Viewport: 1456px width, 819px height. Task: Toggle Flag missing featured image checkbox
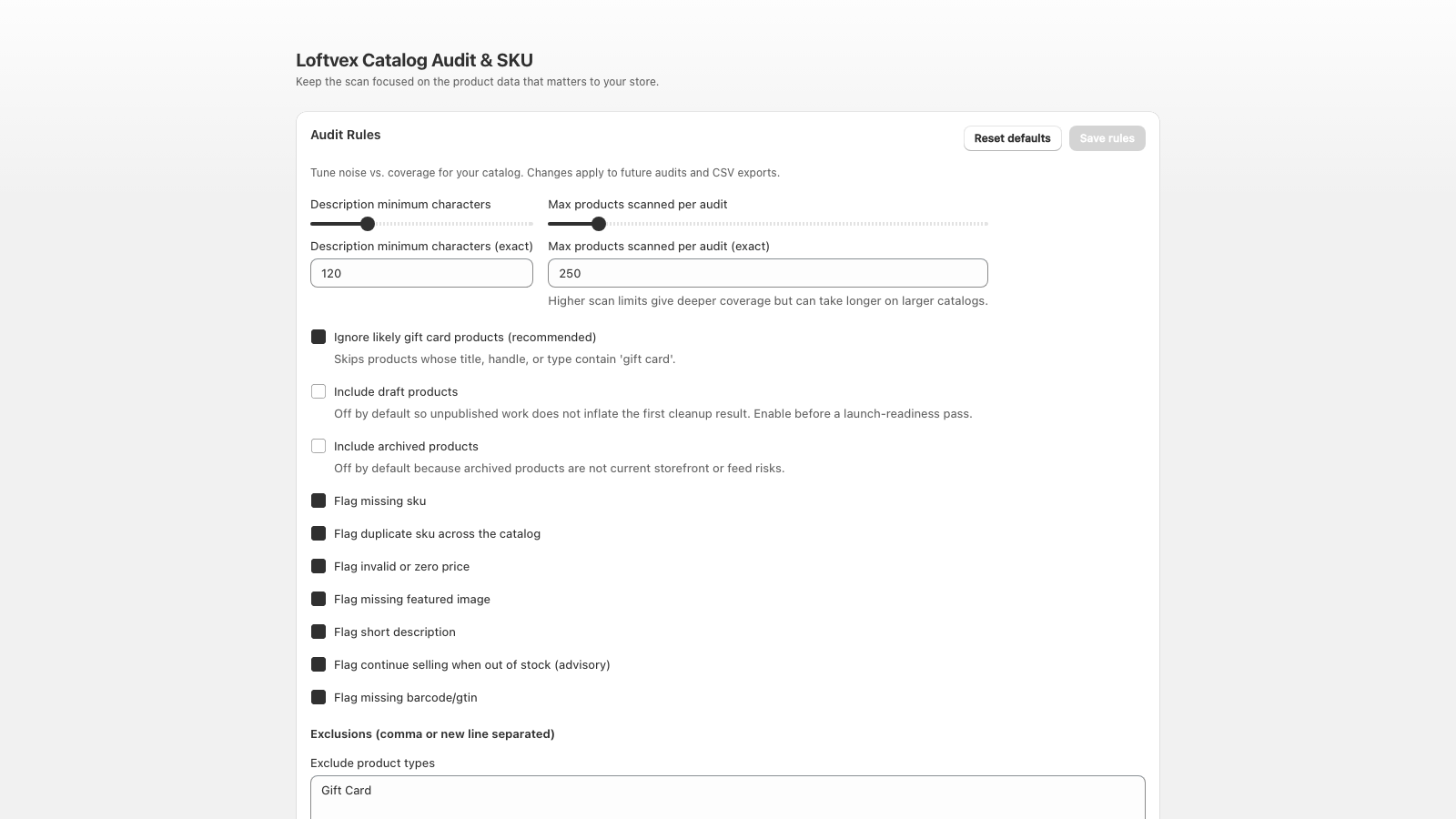pyautogui.click(x=318, y=599)
